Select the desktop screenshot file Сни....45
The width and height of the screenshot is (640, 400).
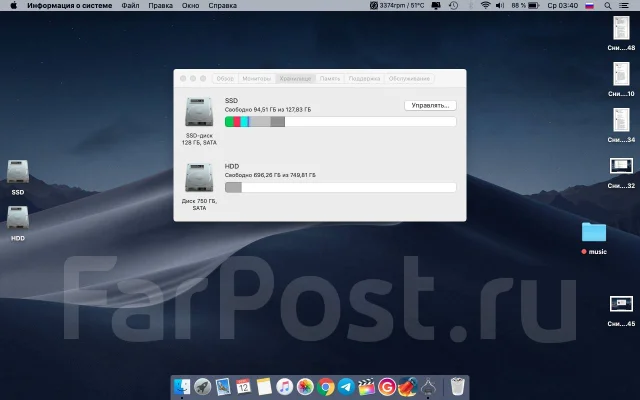(x=621, y=304)
